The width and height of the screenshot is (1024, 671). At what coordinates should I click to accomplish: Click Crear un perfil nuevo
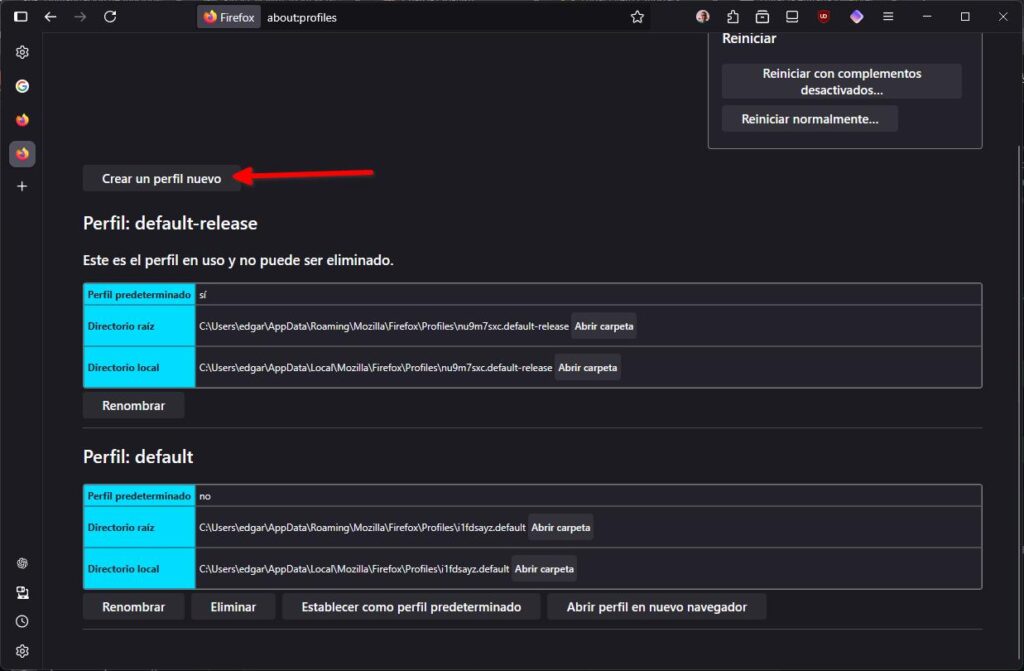[x=161, y=178]
